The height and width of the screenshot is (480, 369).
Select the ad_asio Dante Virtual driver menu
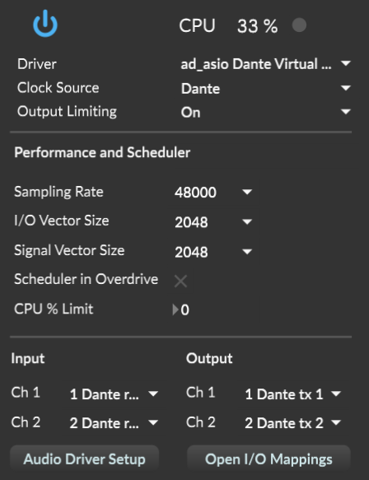pos(266,64)
